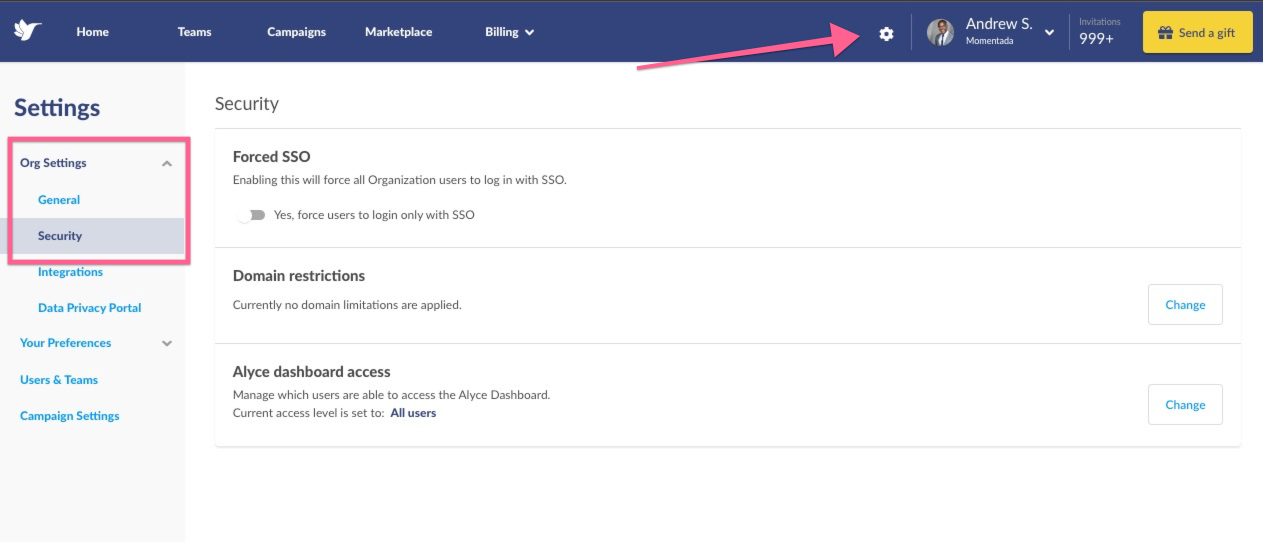Open the Marketplace page

398,32
